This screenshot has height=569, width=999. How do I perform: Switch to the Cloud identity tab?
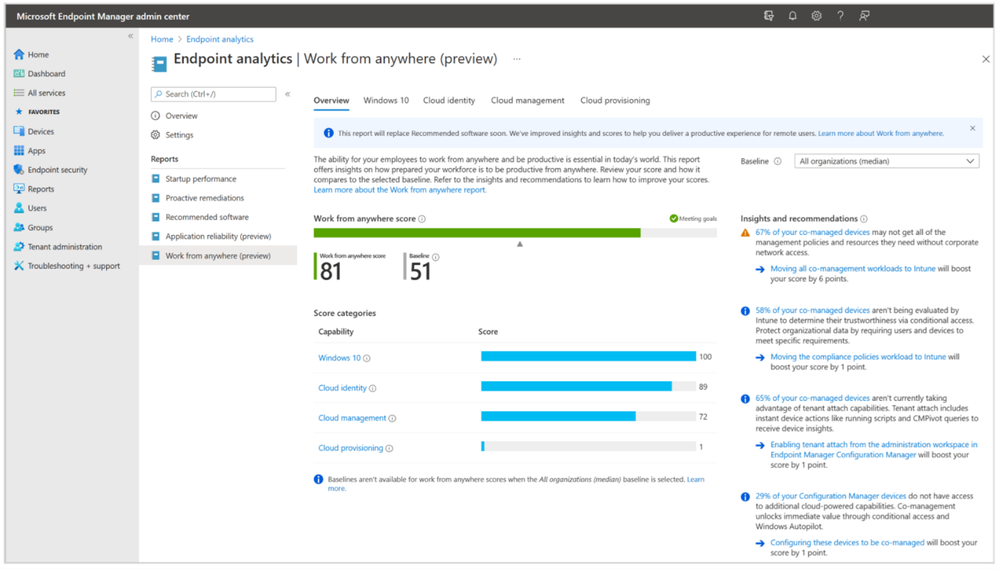coord(449,101)
